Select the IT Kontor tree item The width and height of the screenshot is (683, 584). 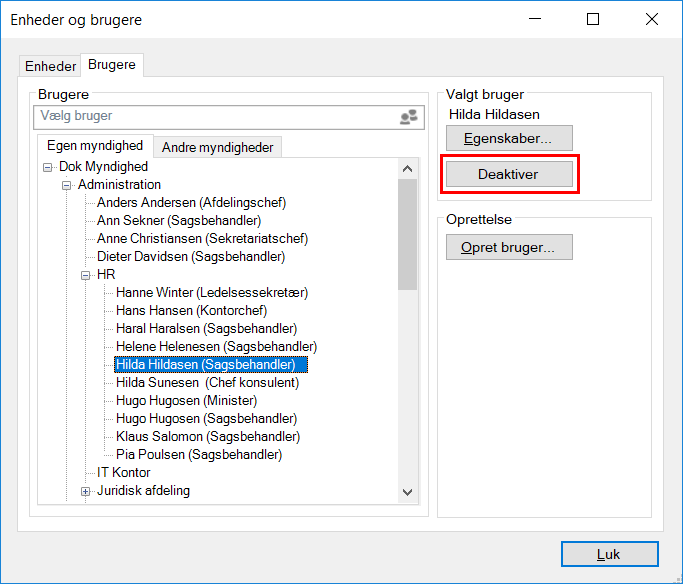coord(123,473)
